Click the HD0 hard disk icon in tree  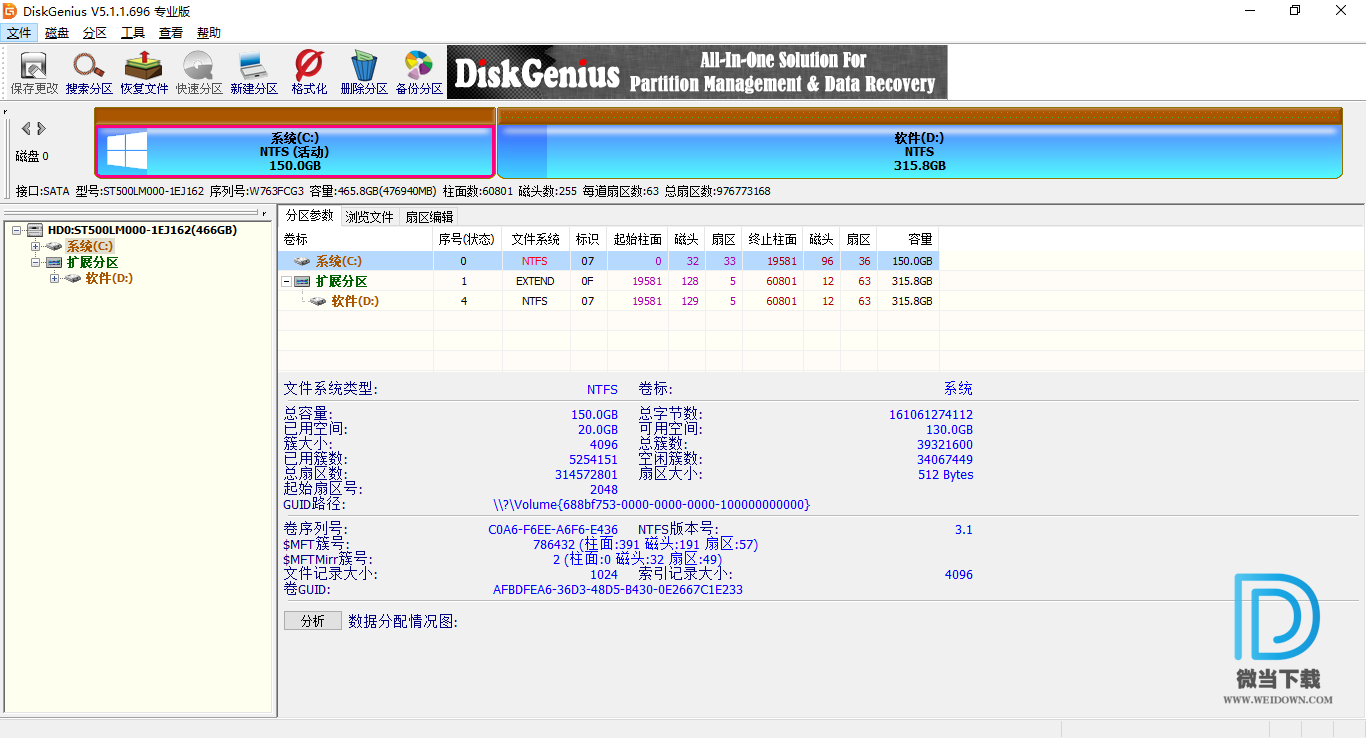35,230
